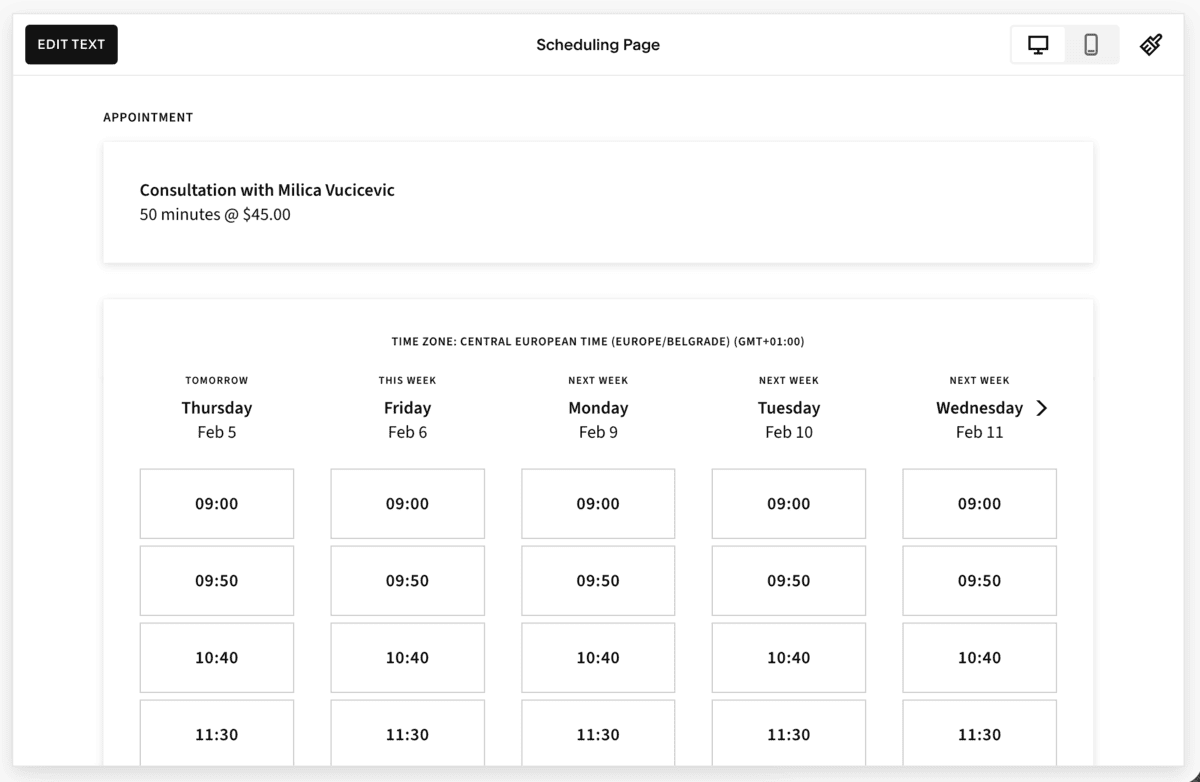Choose the 09:50 slot under Friday
The image size is (1200, 782).
coord(407,580)
